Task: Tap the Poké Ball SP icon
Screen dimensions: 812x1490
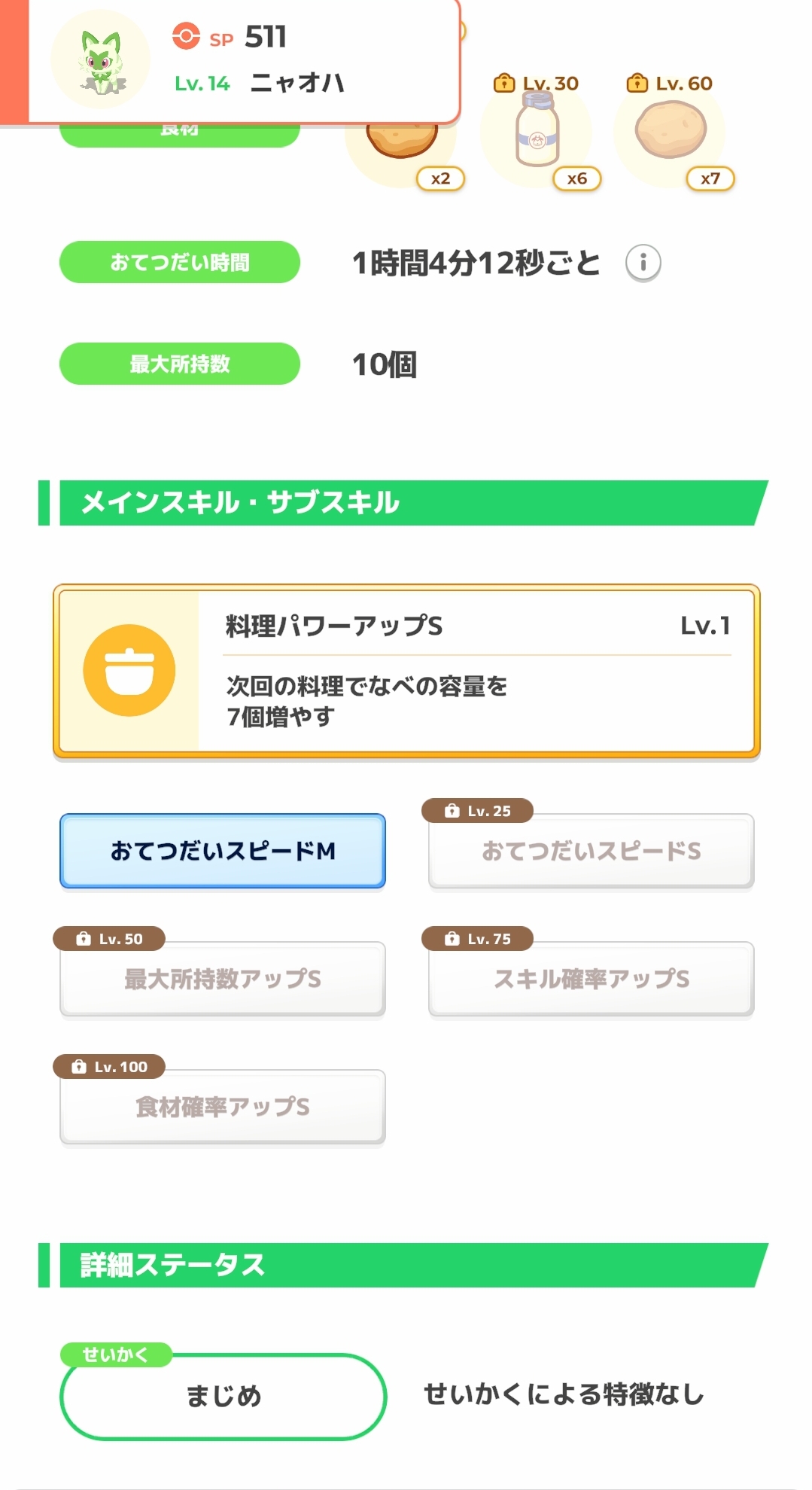Action: click(186, 36)
